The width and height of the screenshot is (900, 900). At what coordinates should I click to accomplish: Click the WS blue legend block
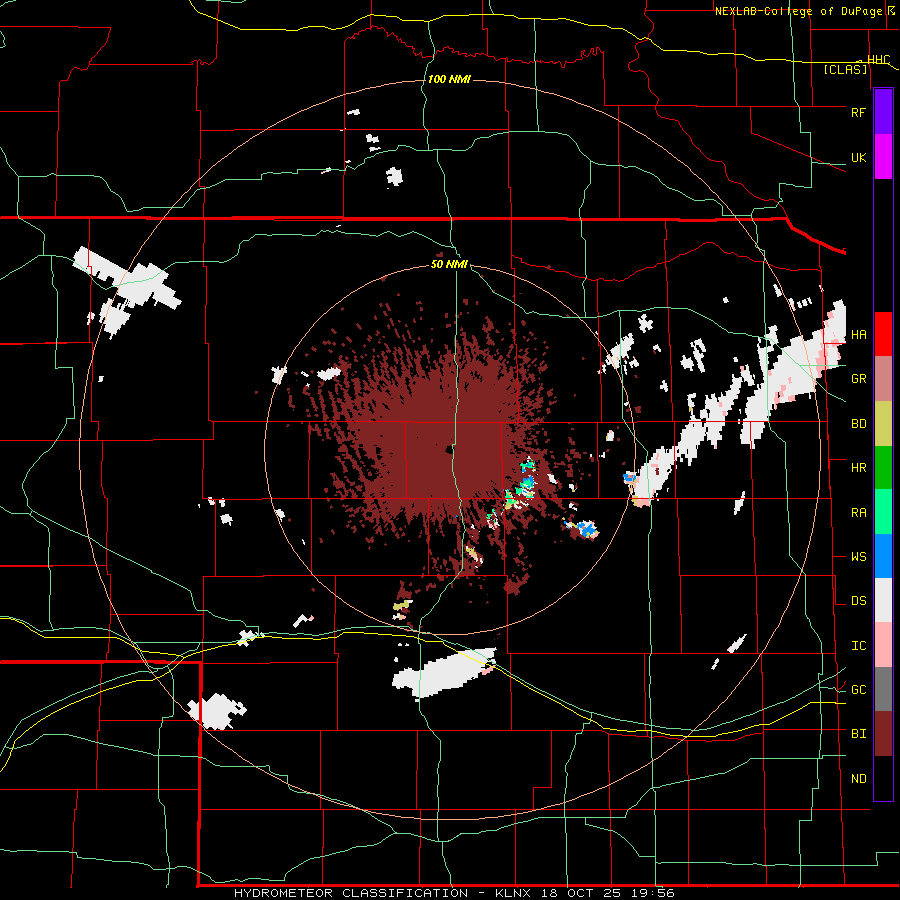[883, 556]
